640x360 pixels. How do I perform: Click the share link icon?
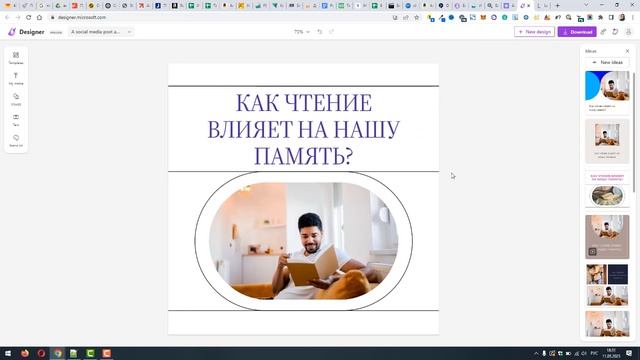pyautogui.click(x=603, y=32)
